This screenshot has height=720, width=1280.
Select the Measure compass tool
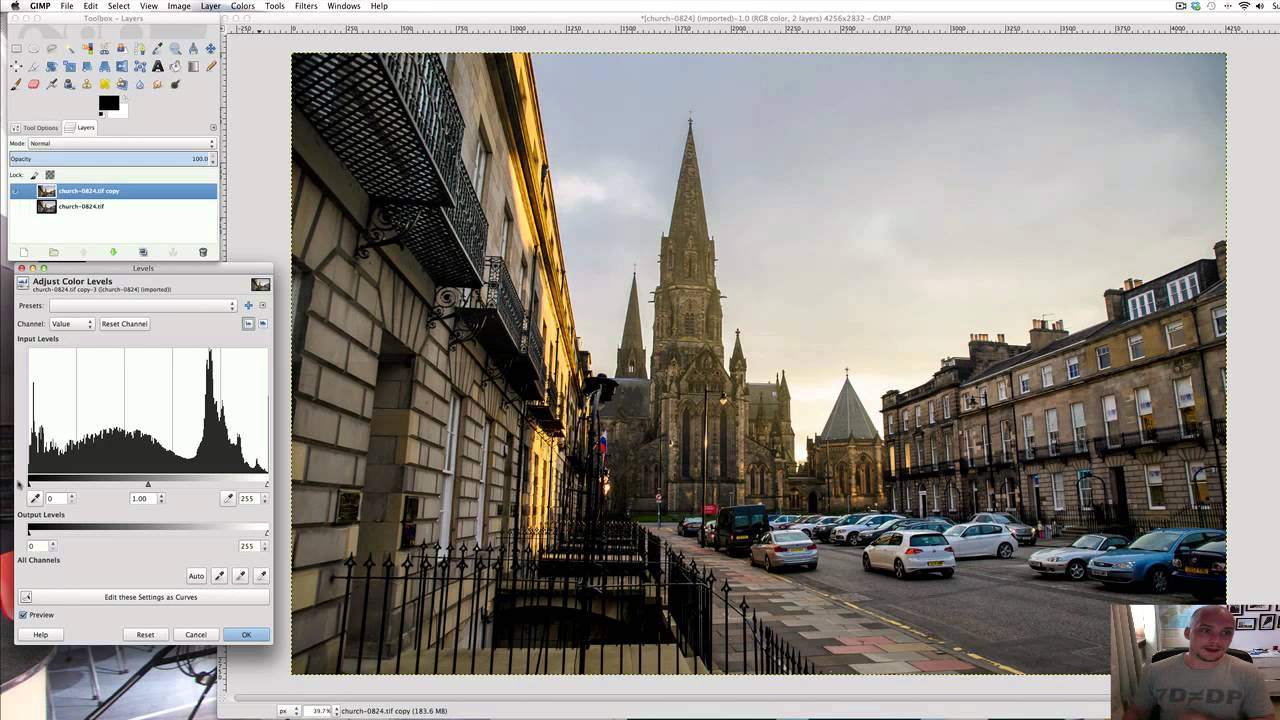coord(193,48)
